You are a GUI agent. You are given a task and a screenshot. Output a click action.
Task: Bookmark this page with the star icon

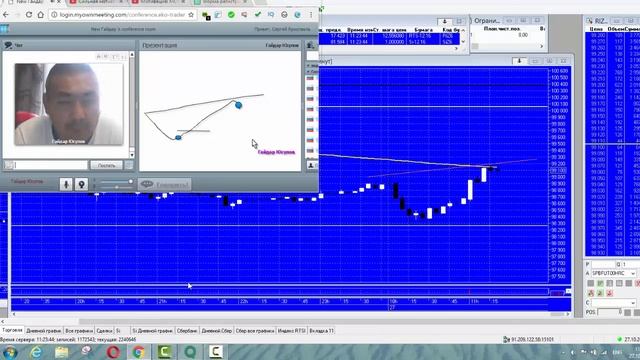191,15
